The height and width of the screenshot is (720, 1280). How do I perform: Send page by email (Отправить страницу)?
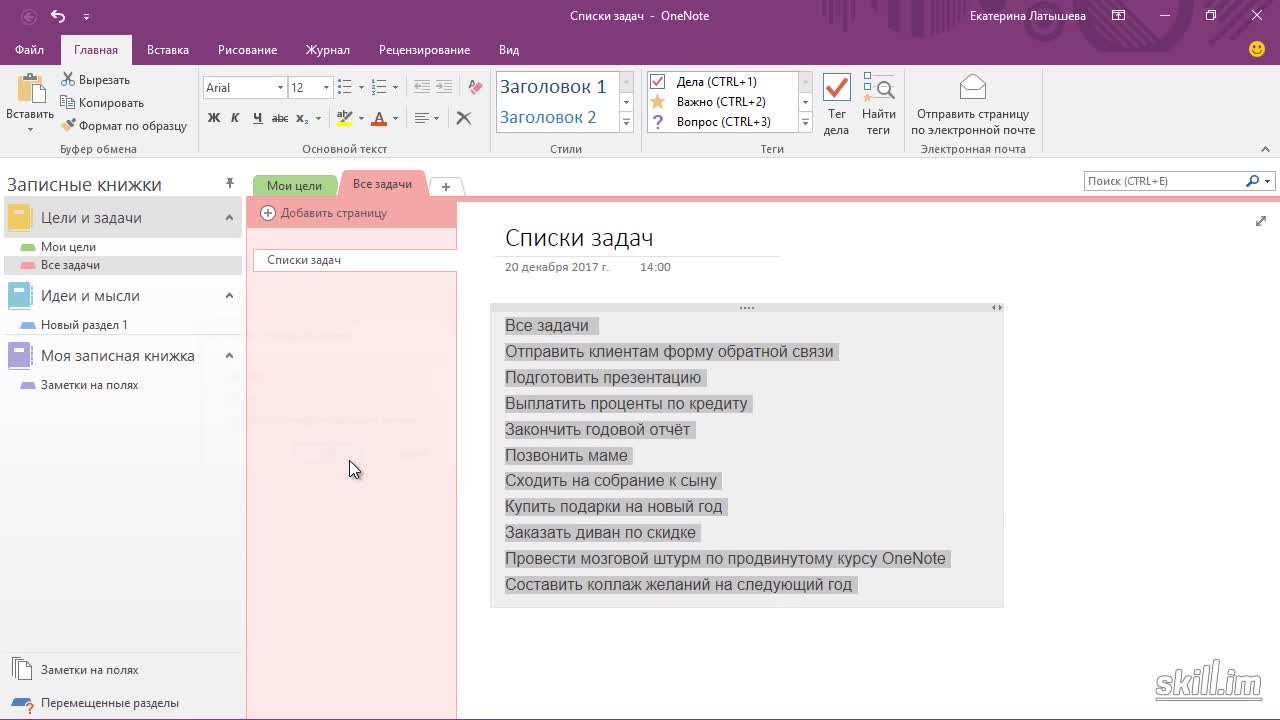point(973,104)
